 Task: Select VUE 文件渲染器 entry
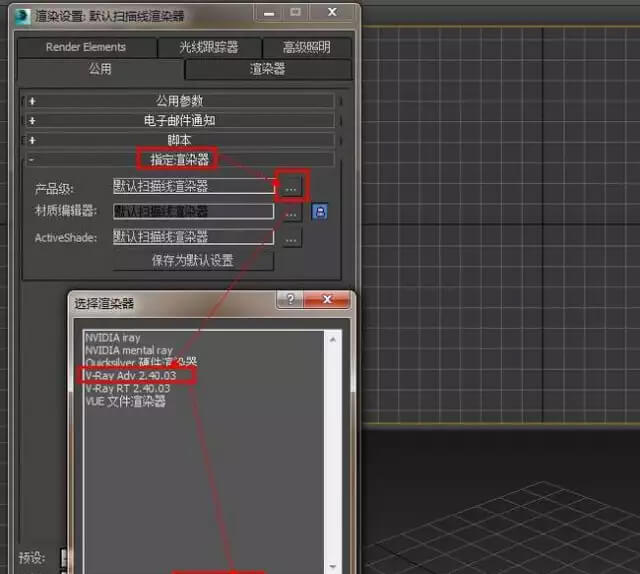click(126, 401)
